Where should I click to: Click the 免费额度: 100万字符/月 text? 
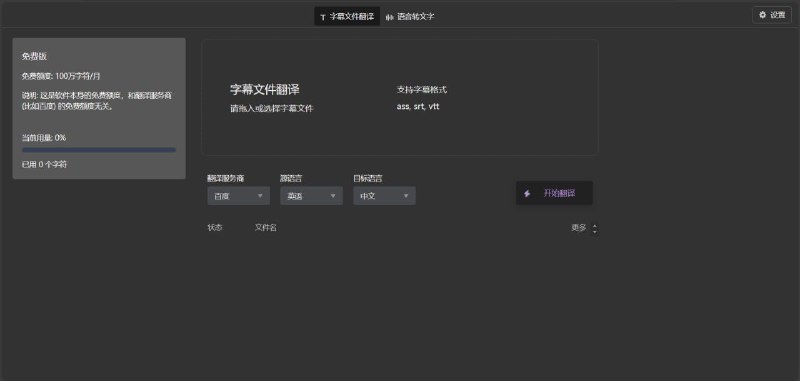click(61, 76)
